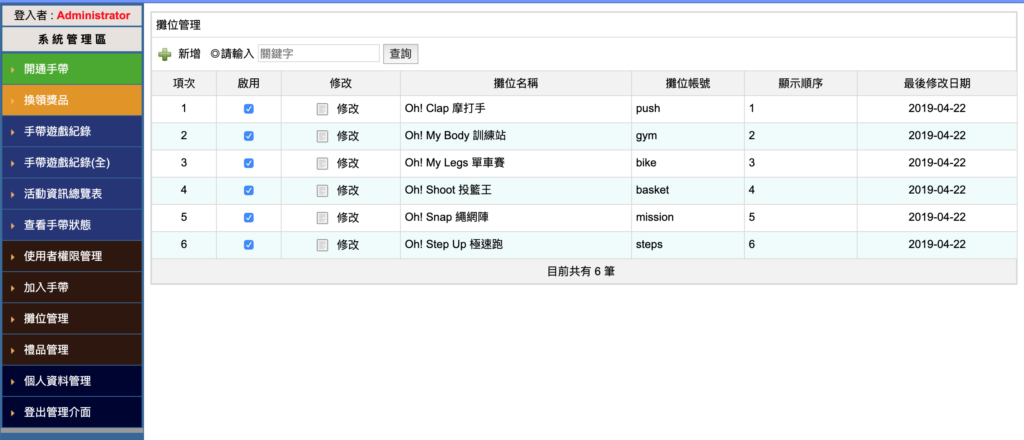Click arrow bullet beside 換領獎品

point(13,101)
